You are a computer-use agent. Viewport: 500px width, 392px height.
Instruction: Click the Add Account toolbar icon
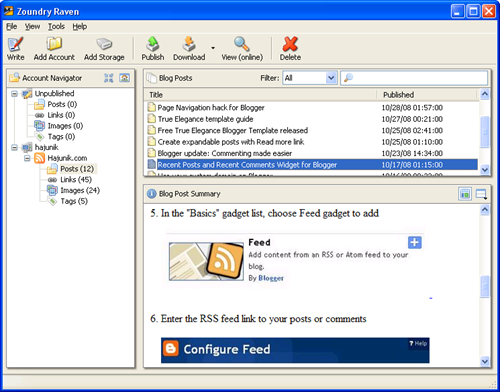click(54, 44)
